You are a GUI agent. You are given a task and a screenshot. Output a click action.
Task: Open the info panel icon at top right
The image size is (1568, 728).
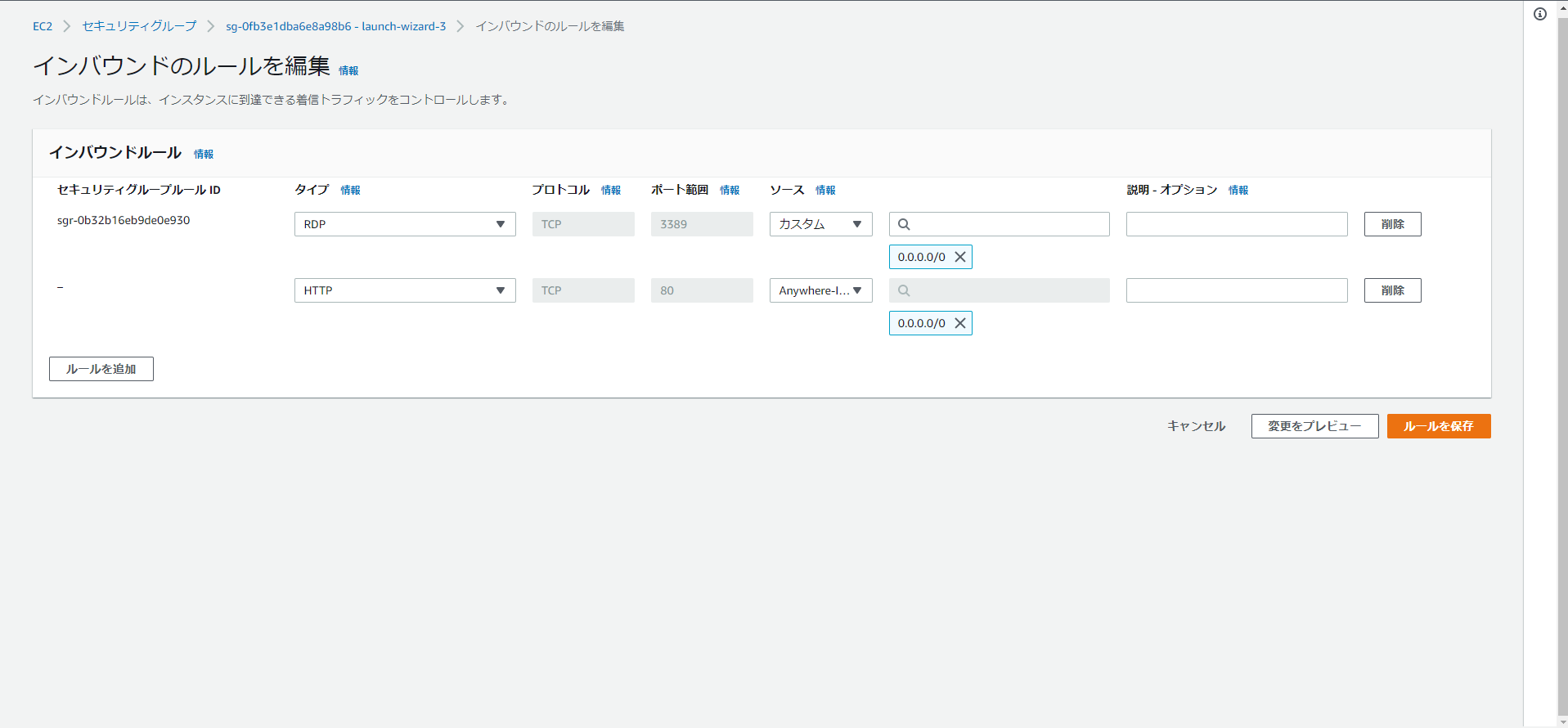(x=1540, y=14)
